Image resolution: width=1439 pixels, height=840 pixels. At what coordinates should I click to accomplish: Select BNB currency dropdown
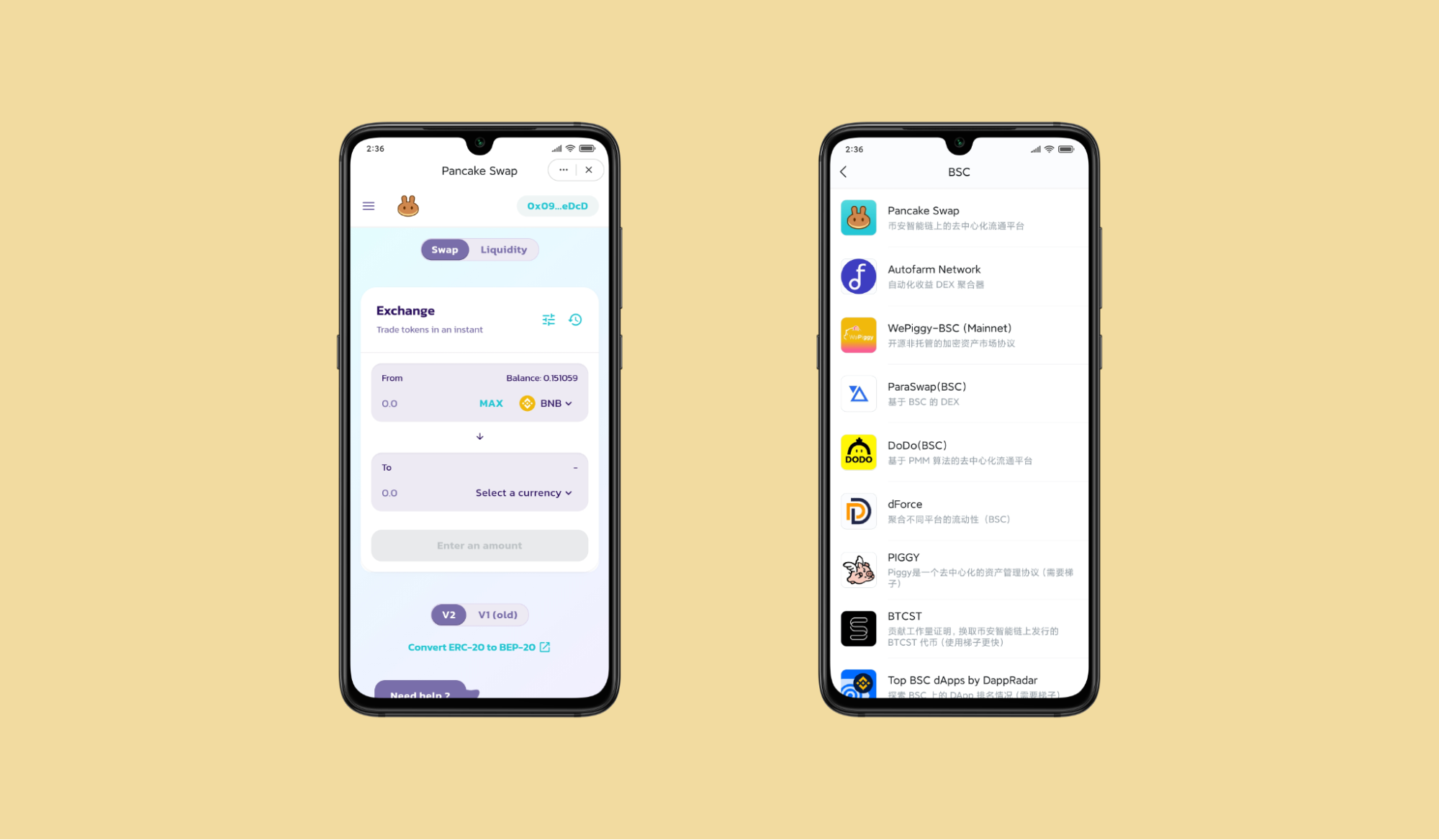click(x=548, y=403)
